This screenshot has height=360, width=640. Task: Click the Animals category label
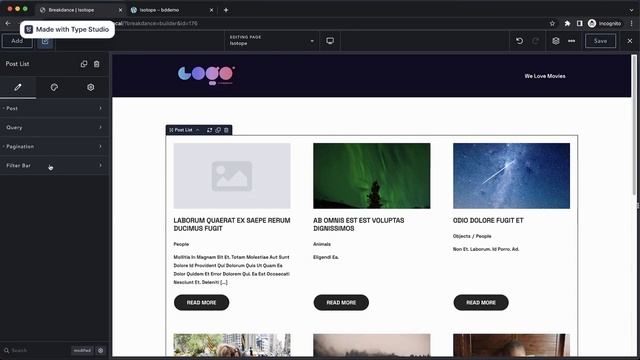[x=322, y=244]
